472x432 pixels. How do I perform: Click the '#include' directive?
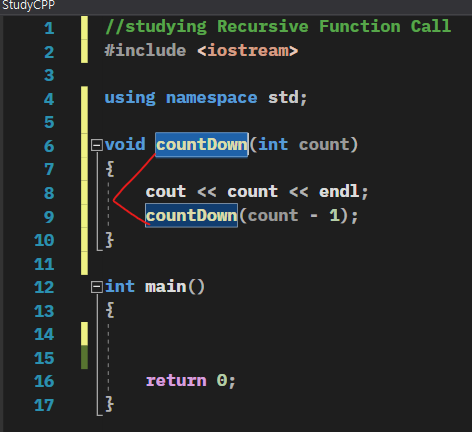click(145, 50)
